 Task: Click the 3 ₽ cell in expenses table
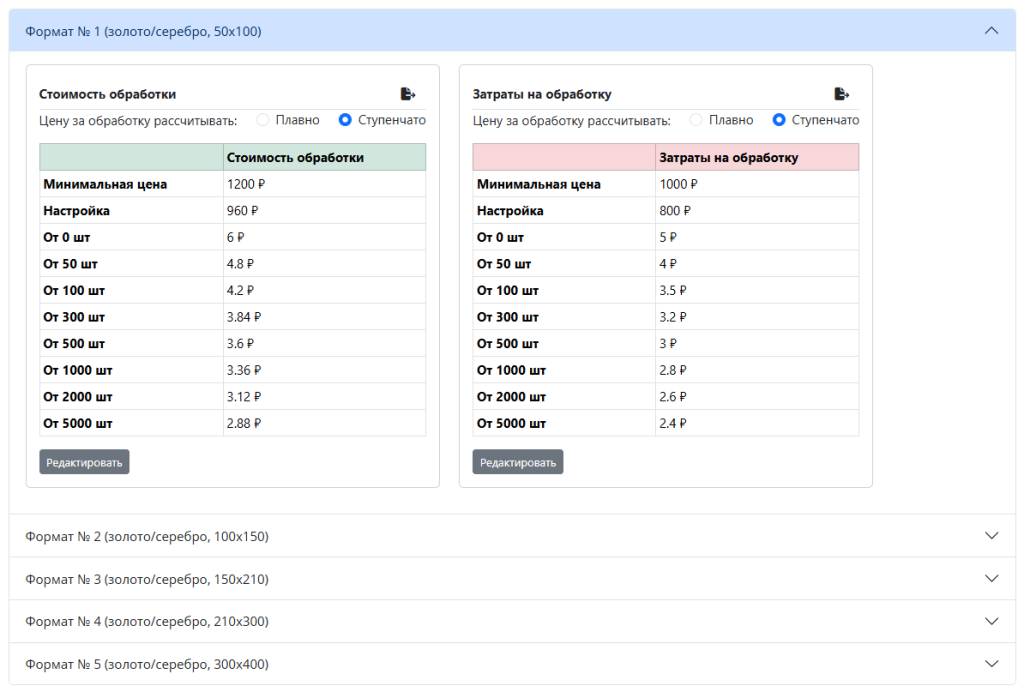click(x=757, y=343)
